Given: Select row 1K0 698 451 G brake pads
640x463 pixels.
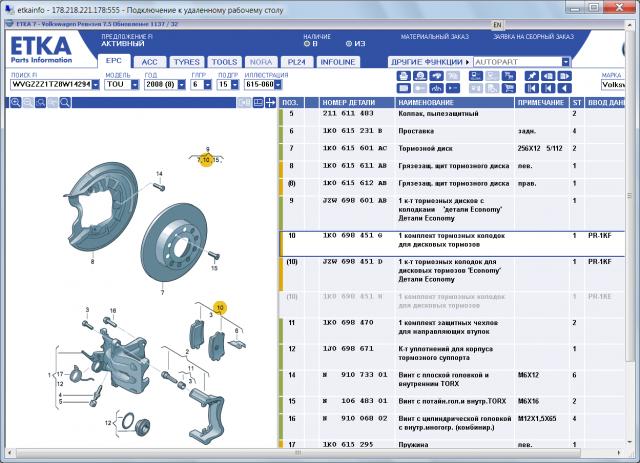Looking at the screenshot, I should tap(452, 244).
